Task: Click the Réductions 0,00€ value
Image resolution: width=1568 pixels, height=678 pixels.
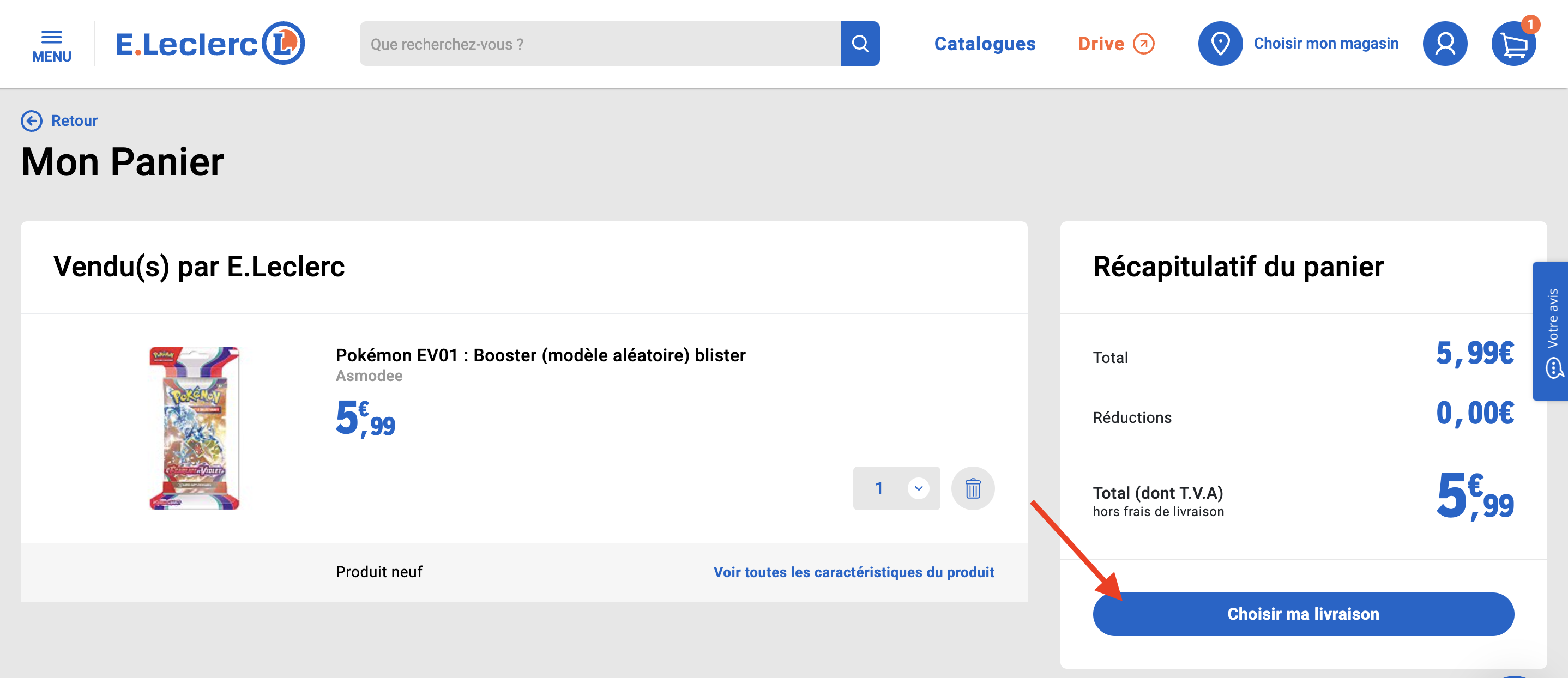Action: pyautogui.click(x=1475, y=414)
